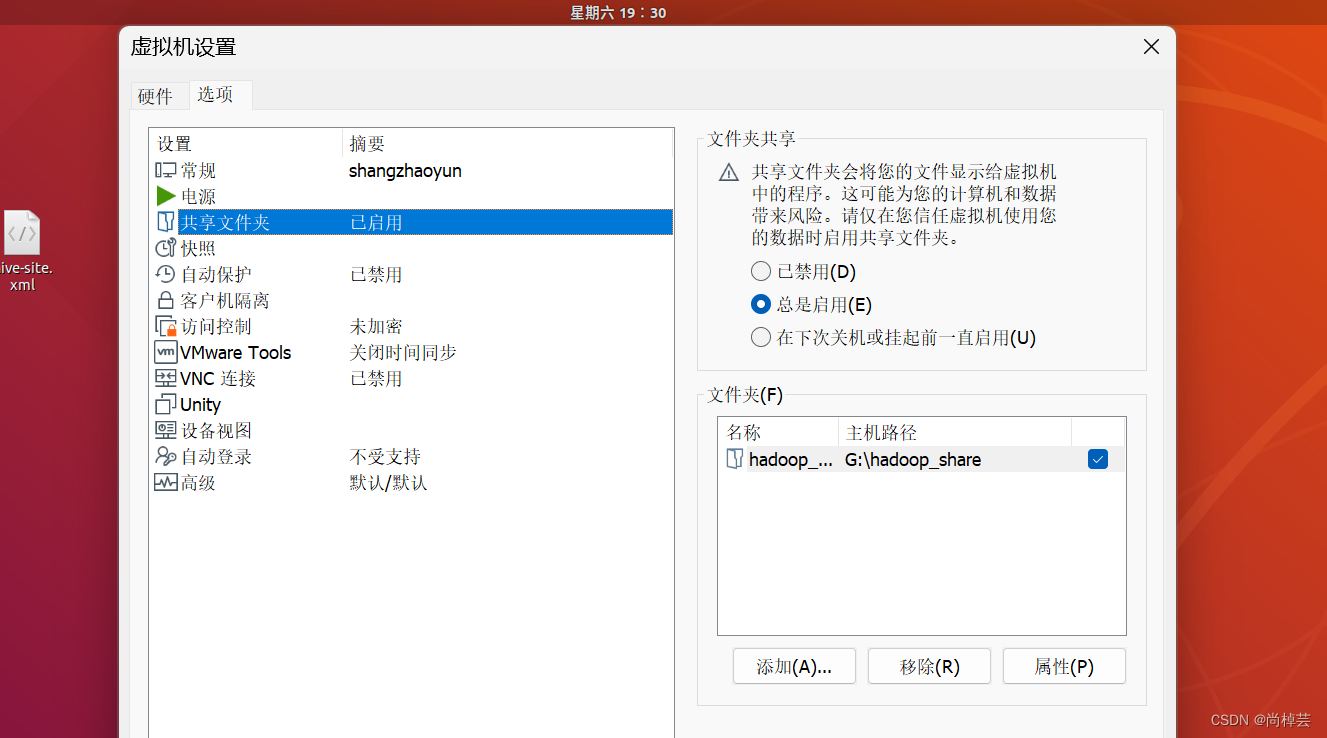Screen dimensions: 1327x738
Task: Click the 关闭时间同步 summary text
Action: 403,353
